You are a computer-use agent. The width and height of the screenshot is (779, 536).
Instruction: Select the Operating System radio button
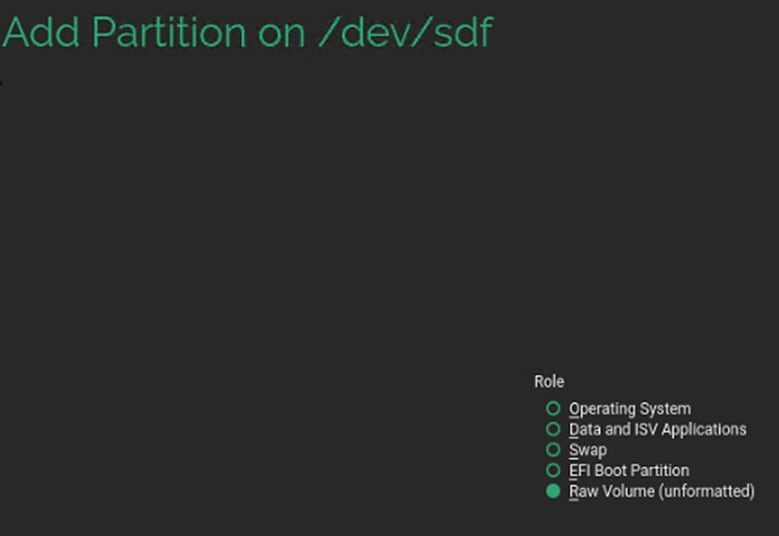pos(553,408)
